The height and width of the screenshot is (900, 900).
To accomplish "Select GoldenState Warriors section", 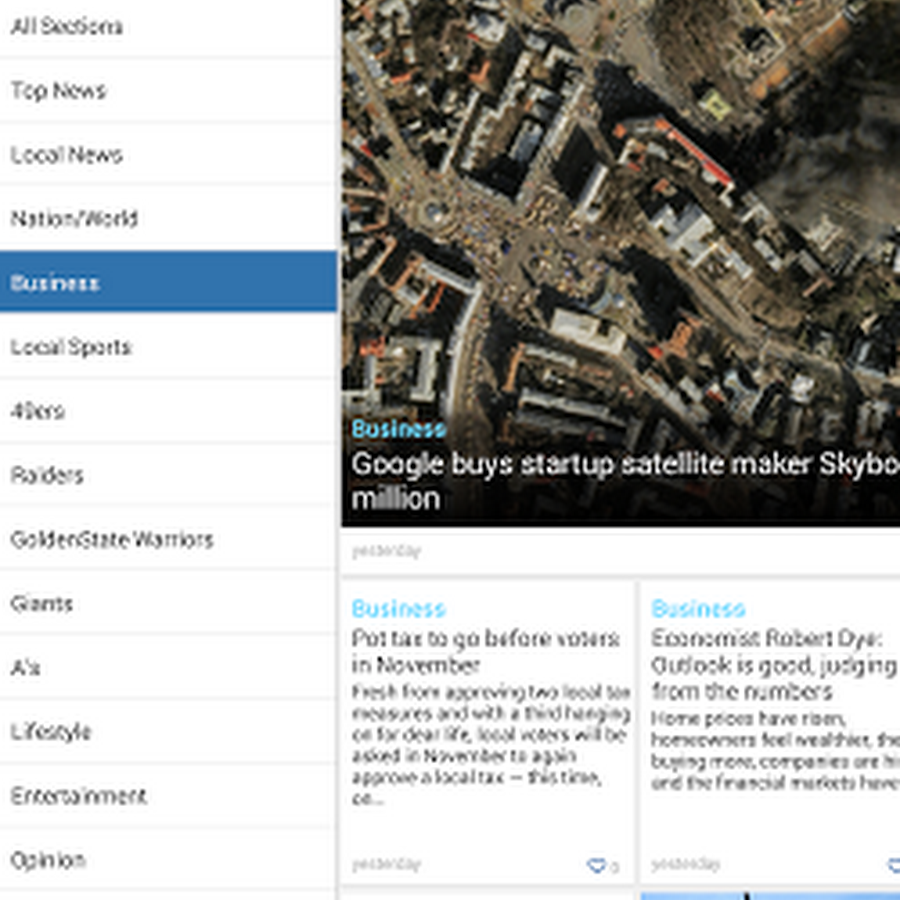I will (168, 540).
